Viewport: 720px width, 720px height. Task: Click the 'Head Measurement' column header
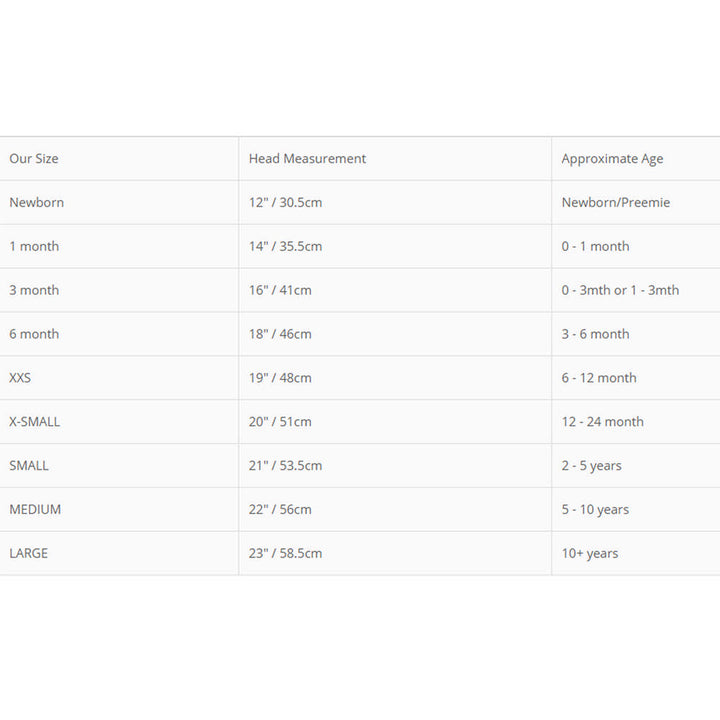tap(307, 159)
